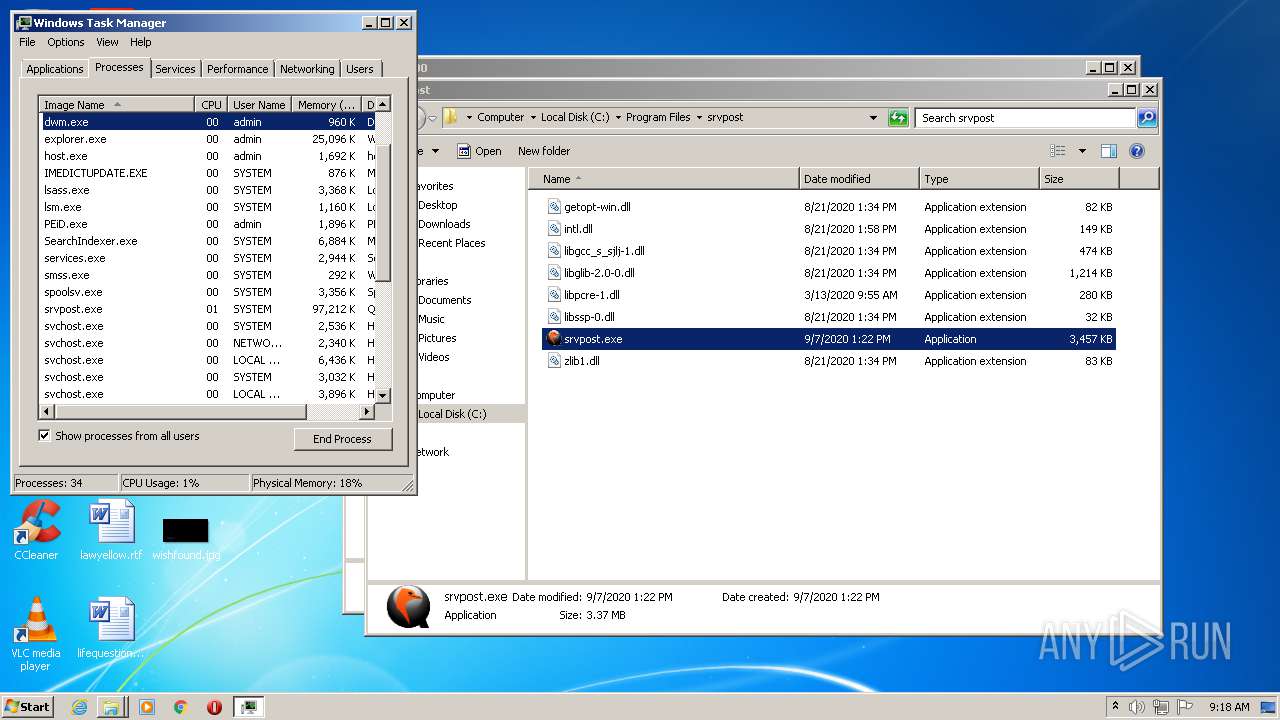This screenshot has height=720, width=1280.
Task: Expand Local Disk (C:) breadcrumb arrow
Action: (x=618, y=117)
